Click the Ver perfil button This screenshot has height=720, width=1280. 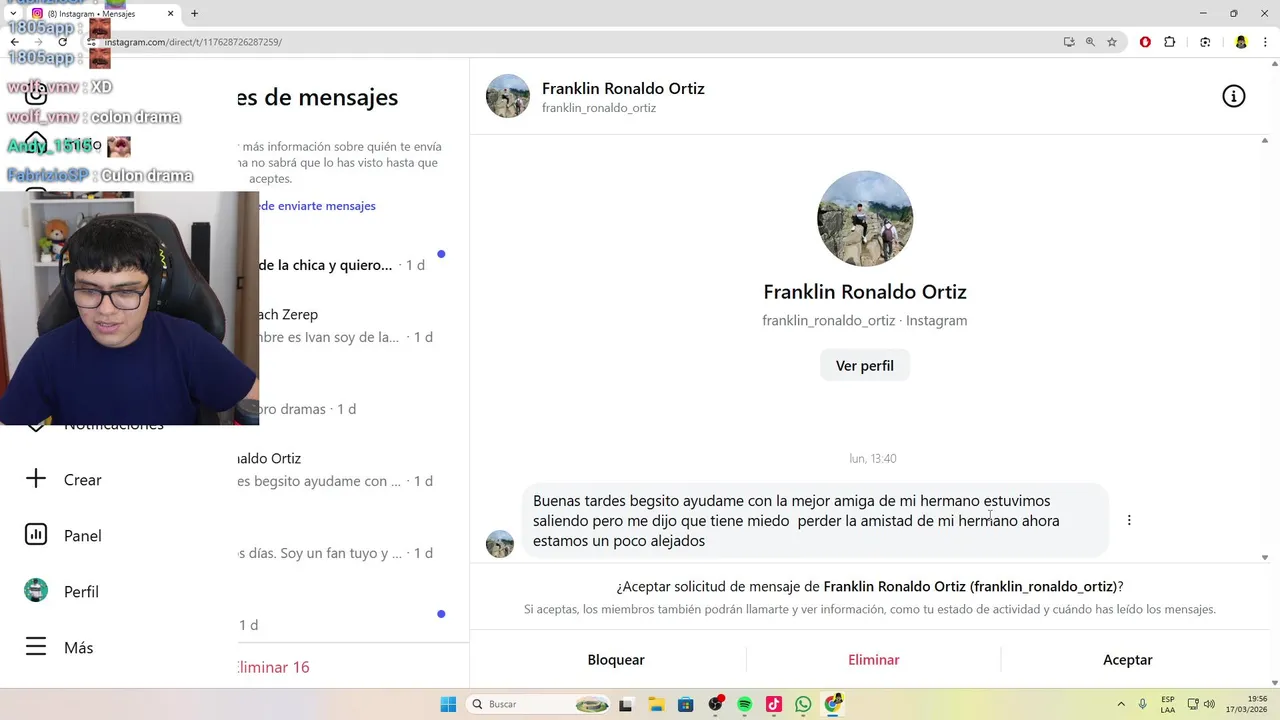coord(865,365)
